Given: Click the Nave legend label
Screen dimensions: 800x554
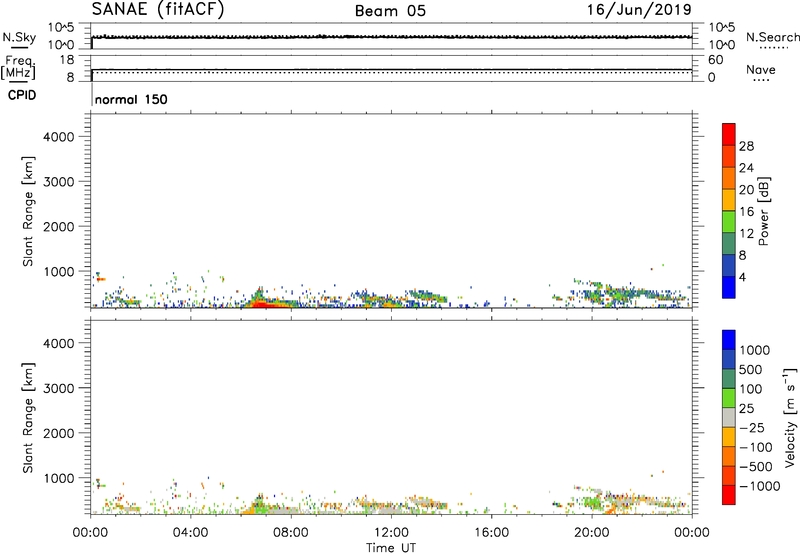Looking at the screenshot, I should [761, 69].
